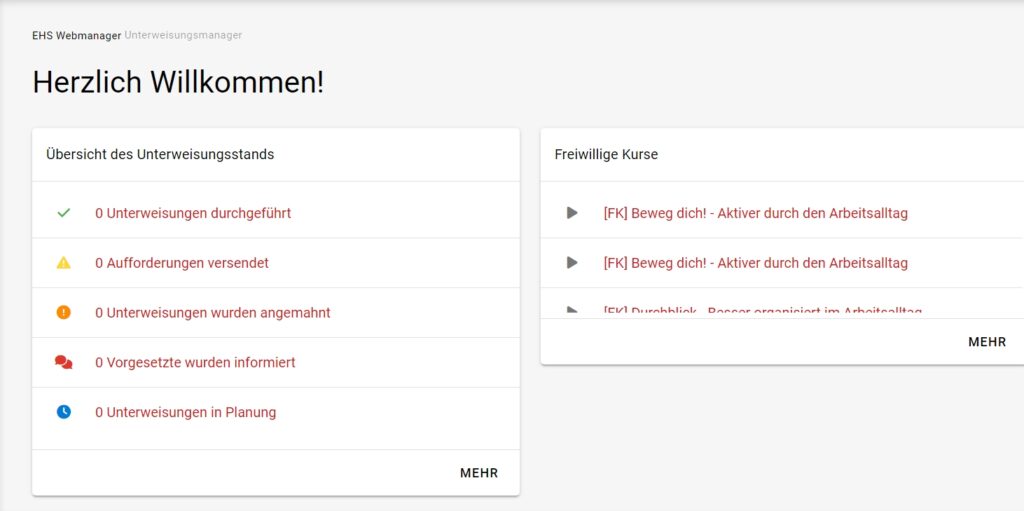
Task: Open '0 Aufforderungen versendet' link
Action: click(x=182, y=263)
